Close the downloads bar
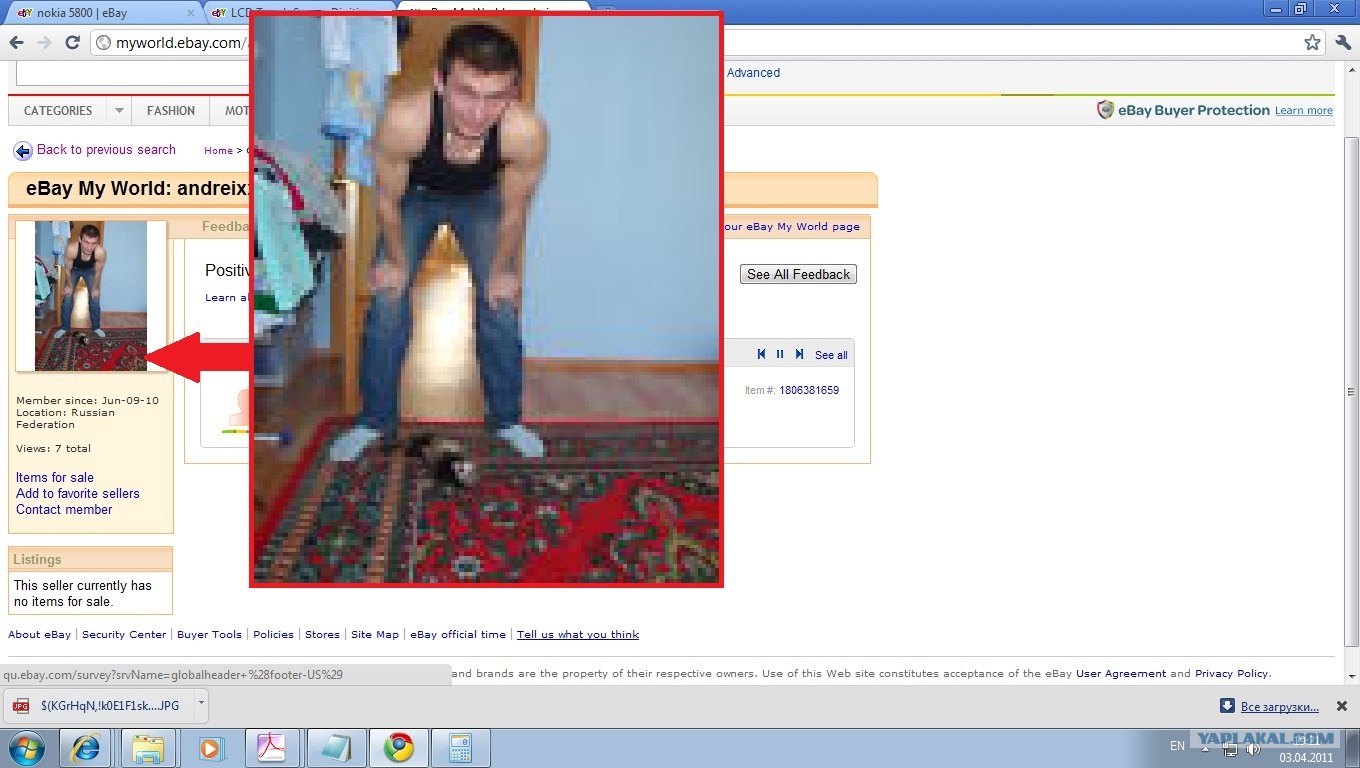Screen dimensions: 1360x768 (x=1342, y=706)
